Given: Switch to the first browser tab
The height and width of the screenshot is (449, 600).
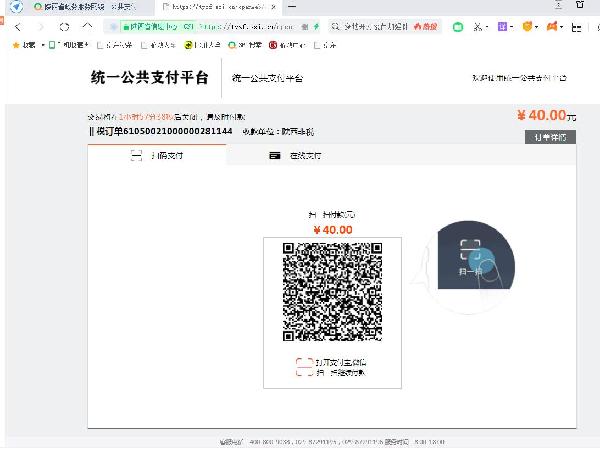Looking at the screenshot, I should pyautogui.click(x=84, y=7).
